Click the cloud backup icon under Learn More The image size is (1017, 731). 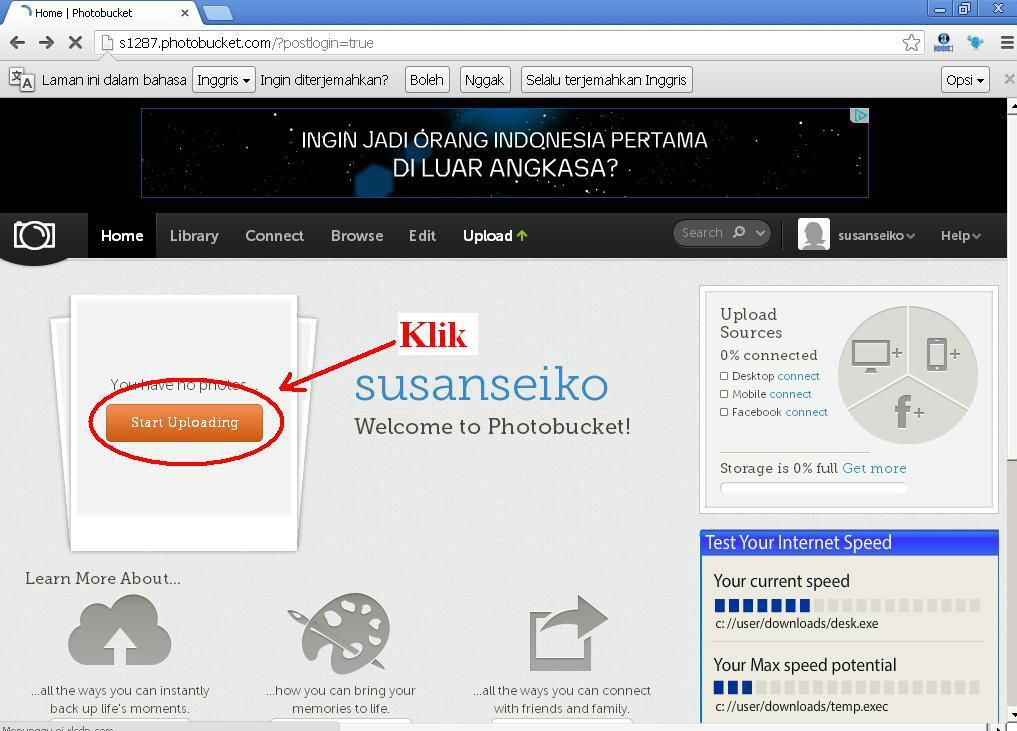119,630
